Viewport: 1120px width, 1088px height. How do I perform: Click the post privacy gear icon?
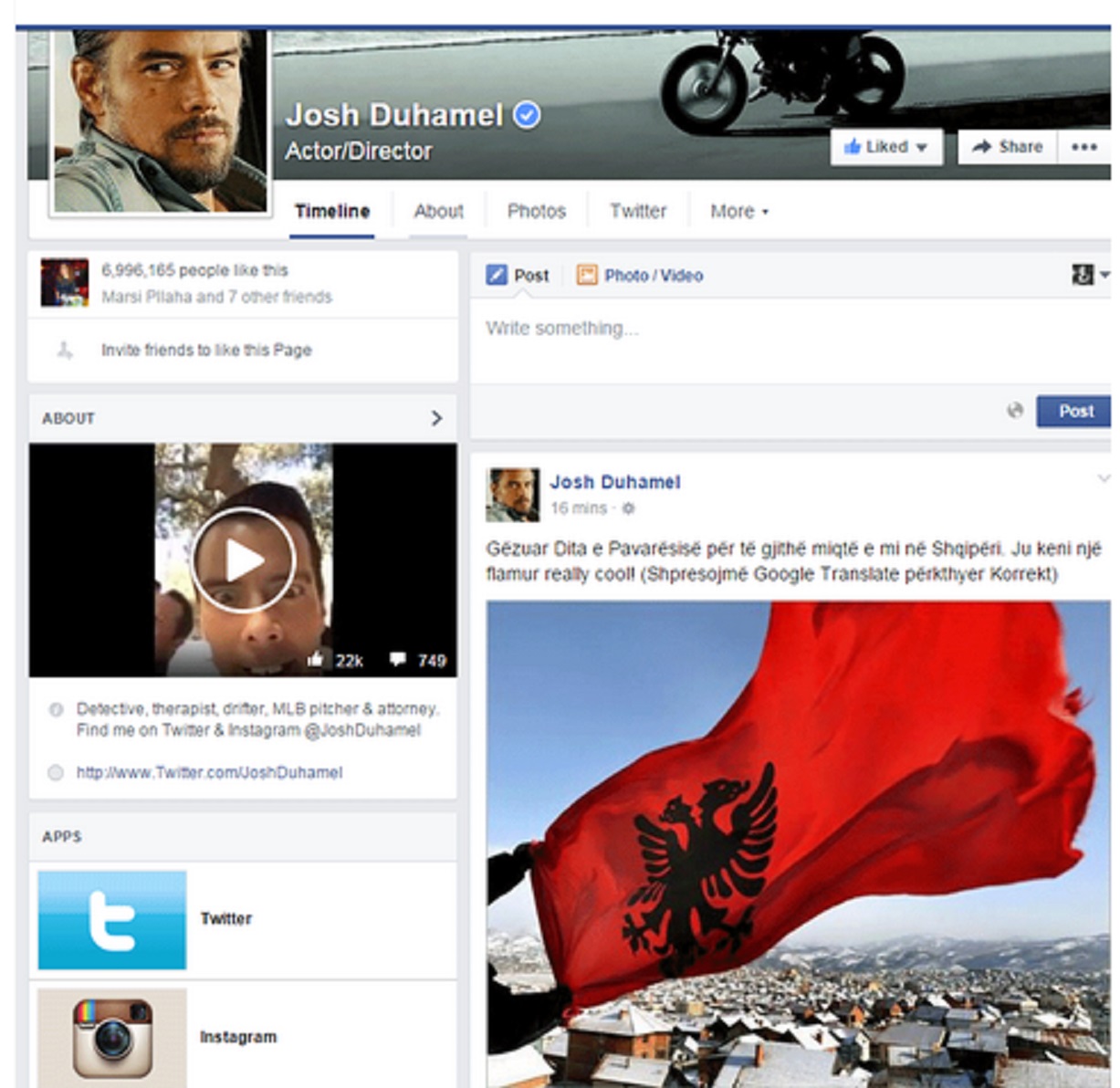coord(628,508)
